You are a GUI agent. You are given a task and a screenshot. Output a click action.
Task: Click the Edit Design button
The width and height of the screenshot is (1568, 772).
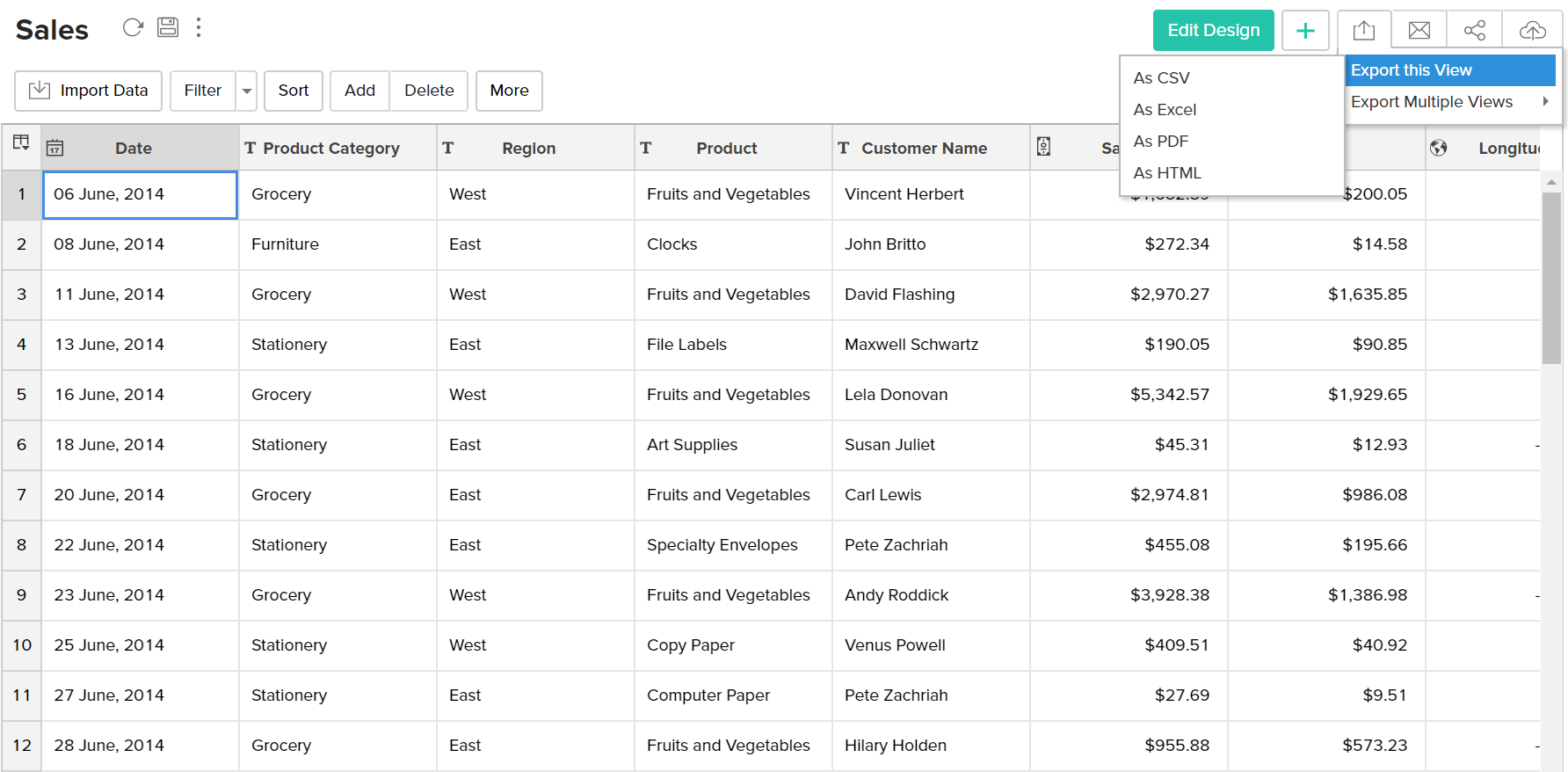1213,31
